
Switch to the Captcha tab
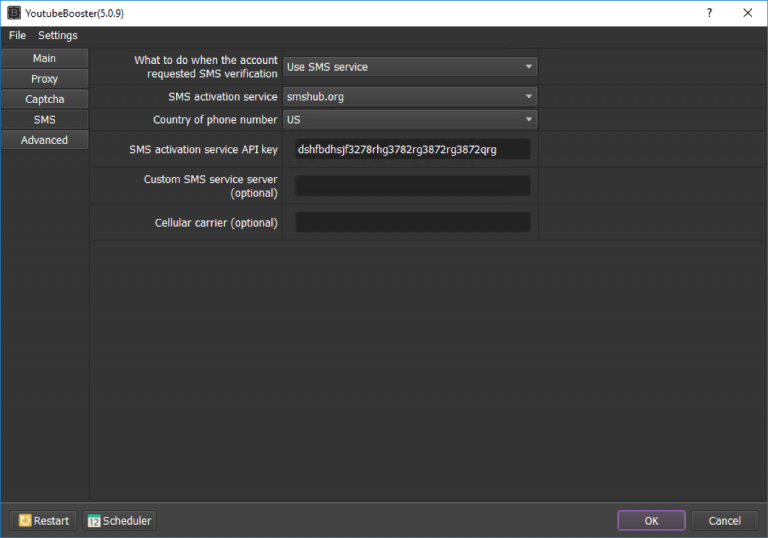(45, 99)
